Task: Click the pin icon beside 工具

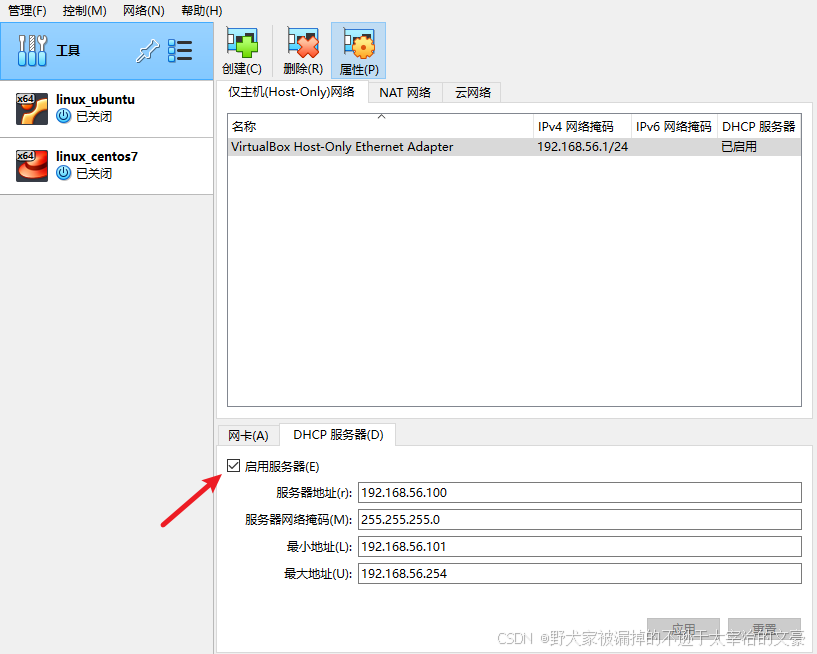Action: [147, 49]
